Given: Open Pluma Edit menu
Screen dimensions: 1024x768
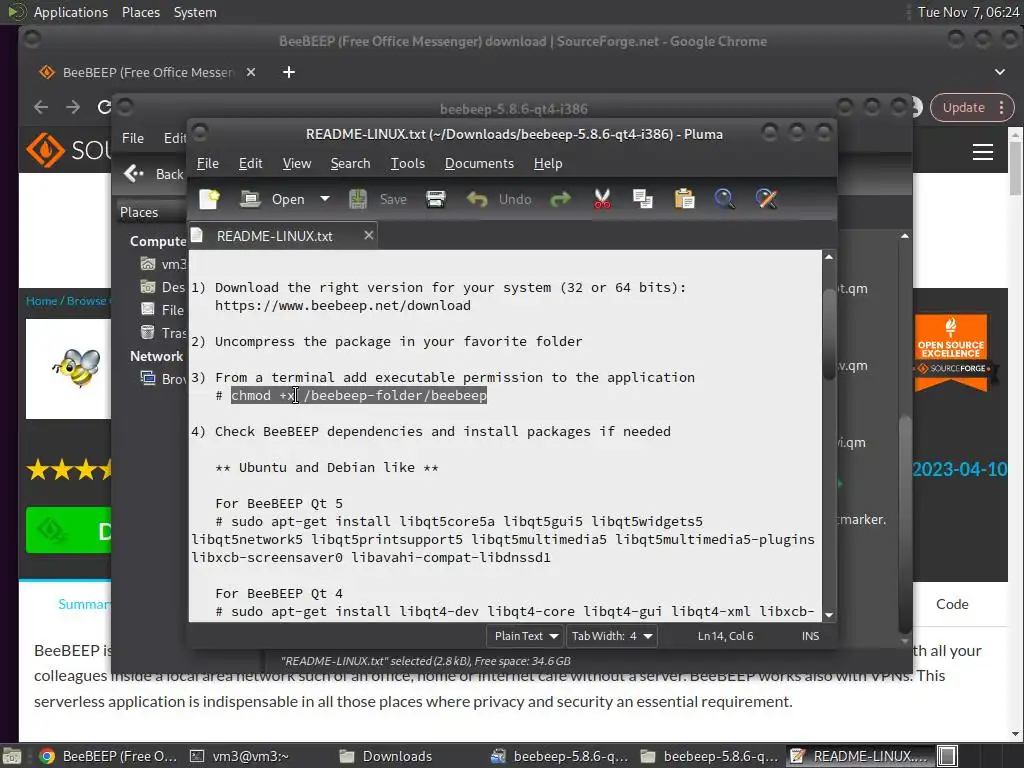Looking at the screenshot, I should [250, 163].
